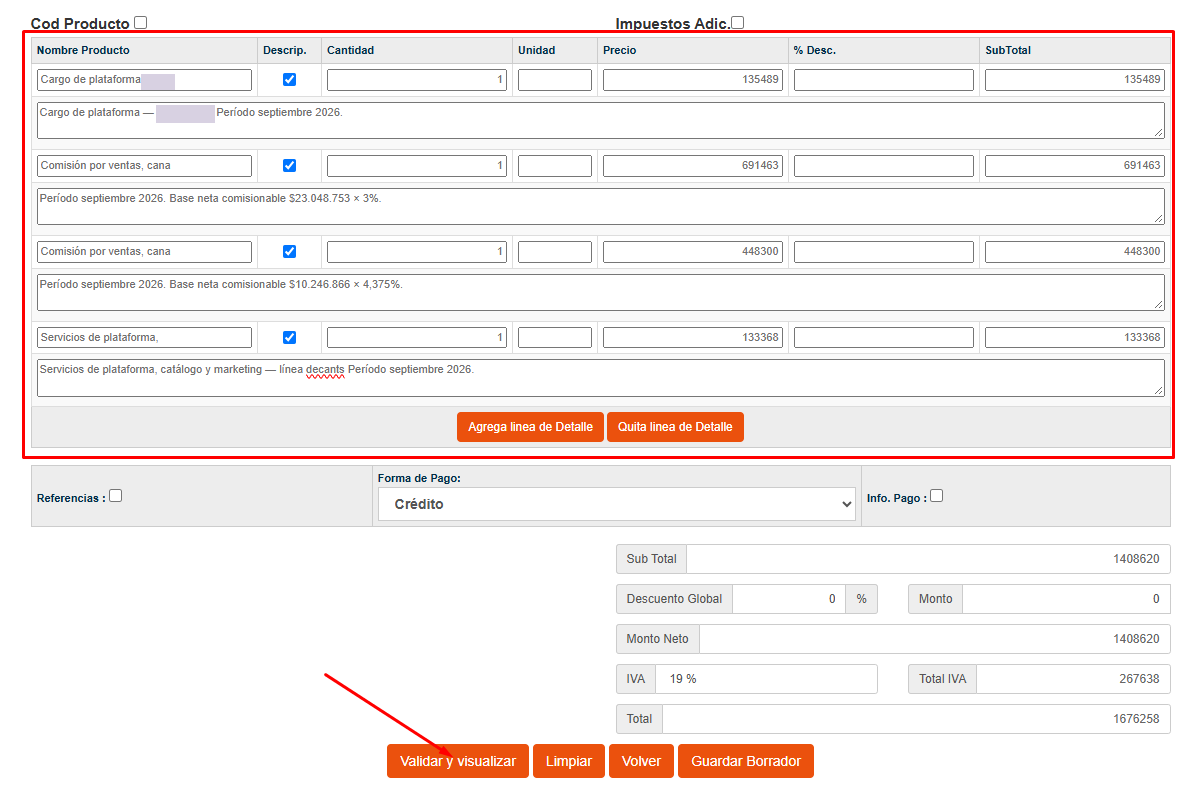Open the Forma de Pago dropdown
This screenshot has width=1190, height=791.
(x=616, y=504)
